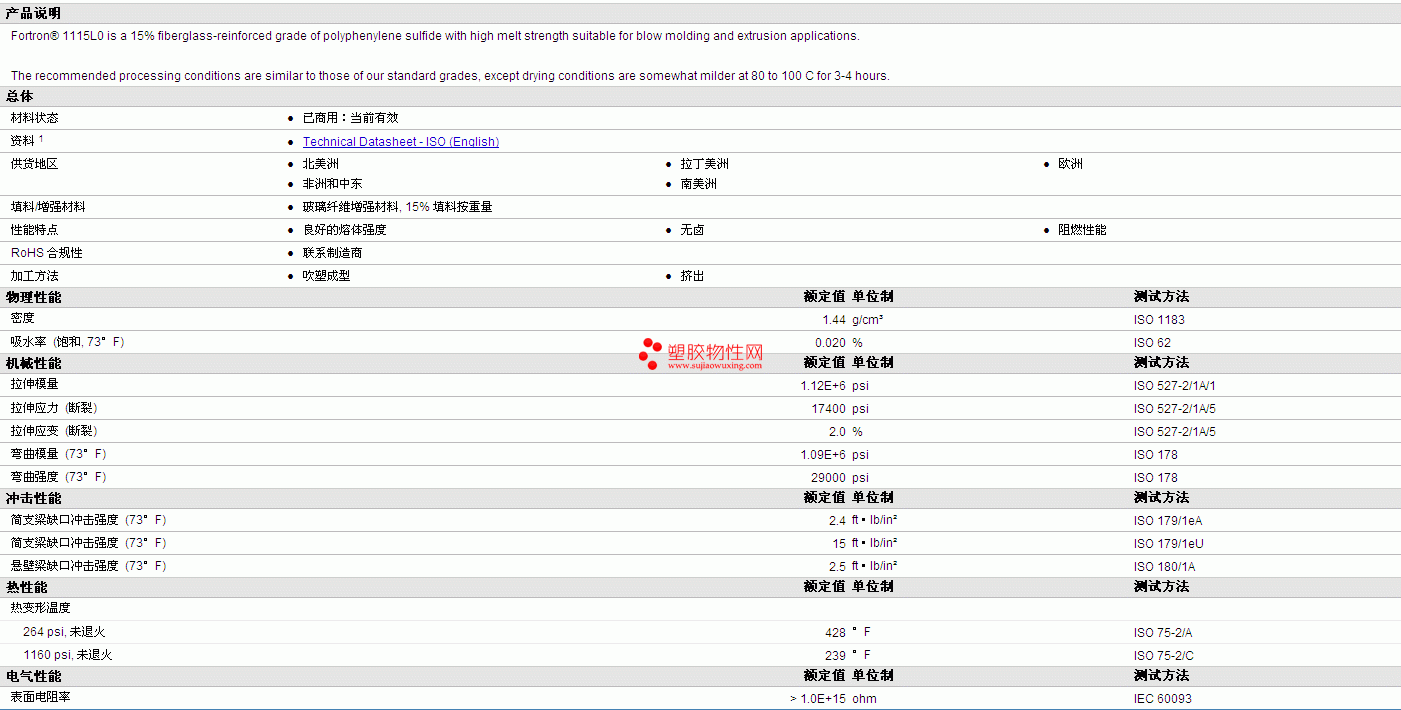Click the 产品说明 section header
1401x710 pixels.
(33, 13)
